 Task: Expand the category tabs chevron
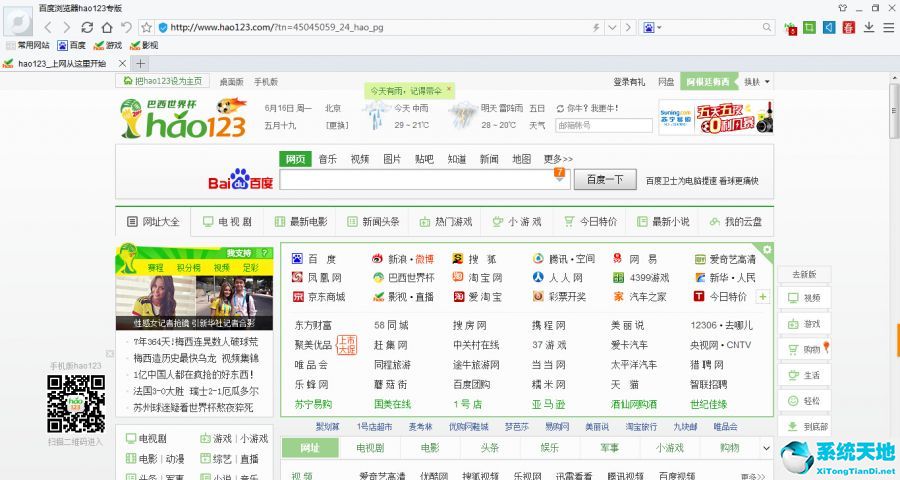(x=766, y=448)
